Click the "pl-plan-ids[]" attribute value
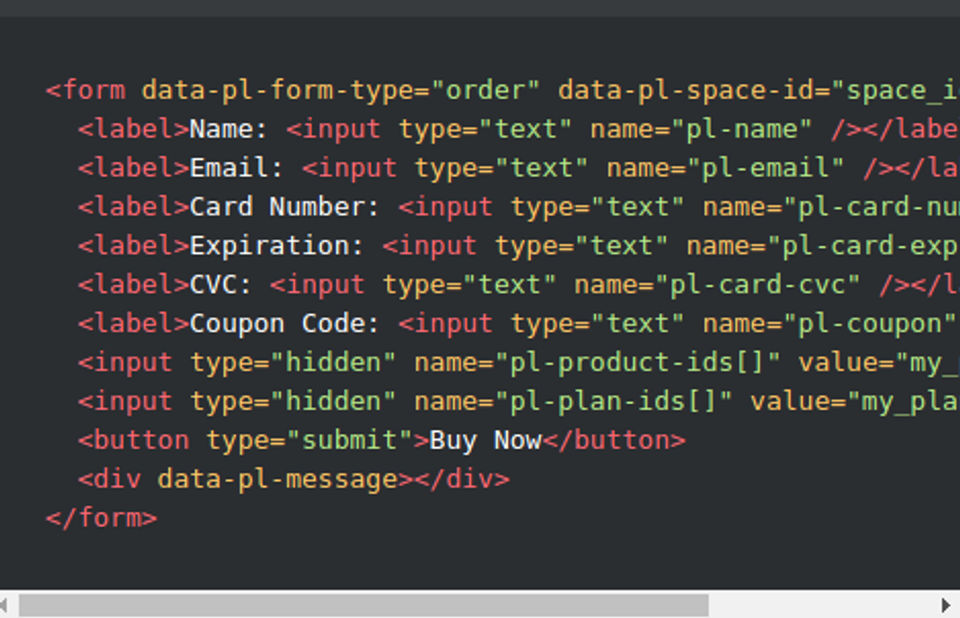The width and height of the screenshot is (960, 618). 613,402
